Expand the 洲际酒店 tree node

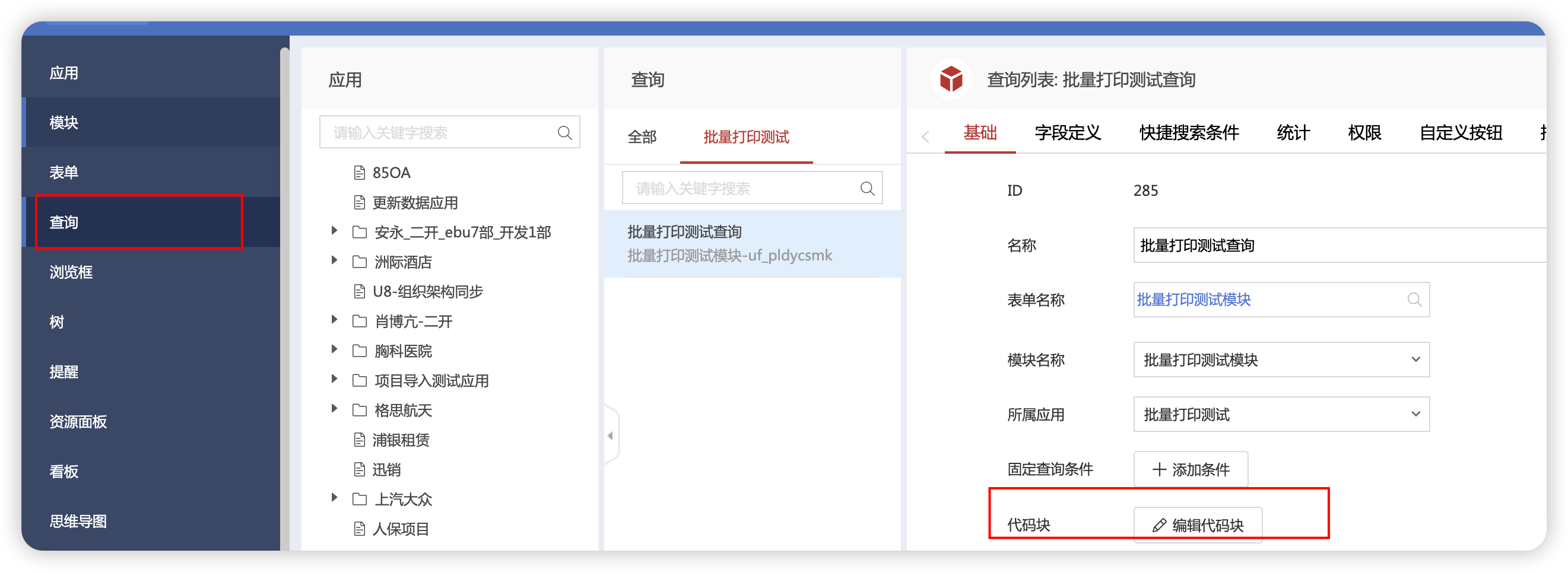click(334, 260)
